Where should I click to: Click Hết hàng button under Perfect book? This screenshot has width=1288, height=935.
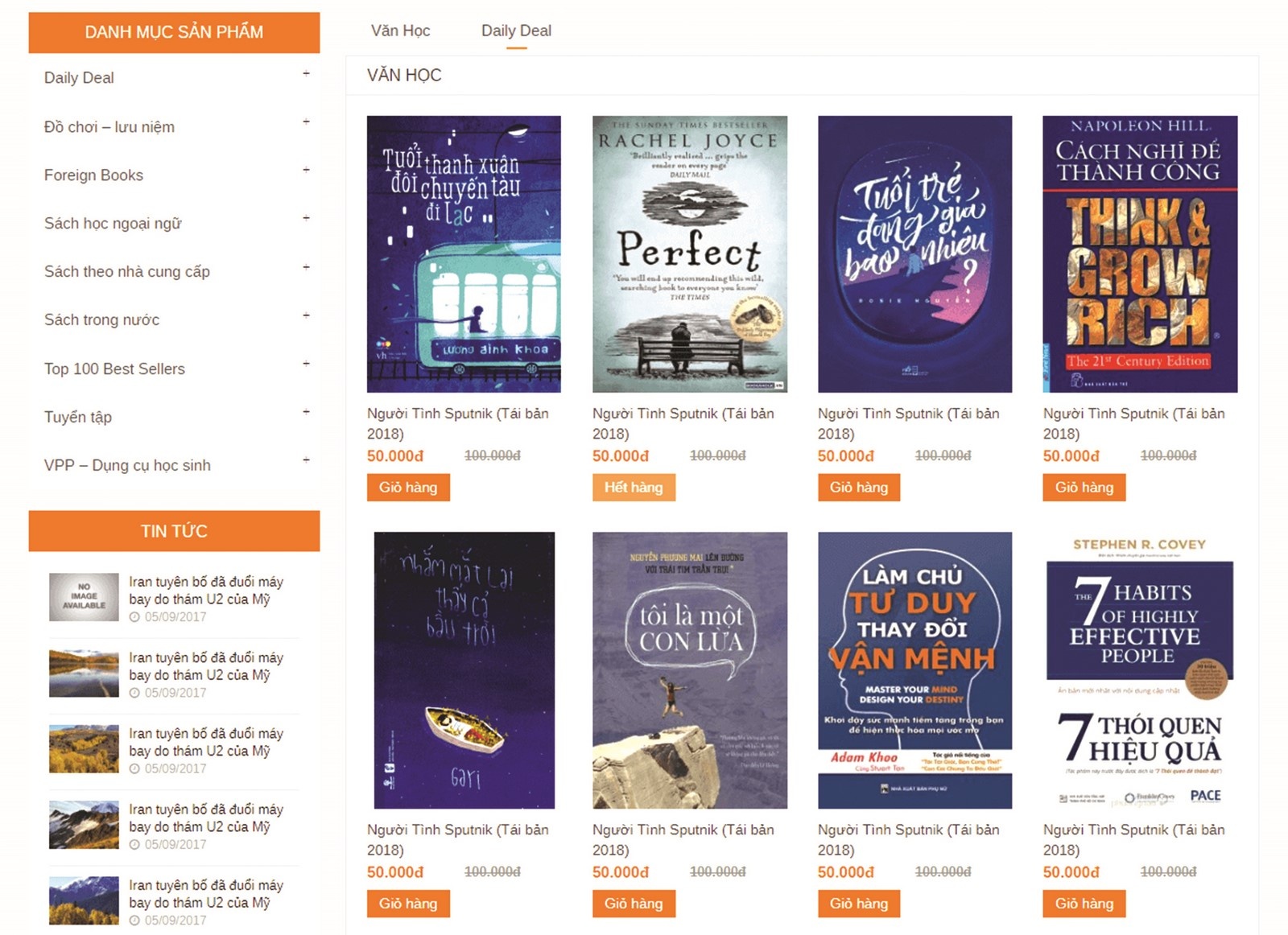634,488
